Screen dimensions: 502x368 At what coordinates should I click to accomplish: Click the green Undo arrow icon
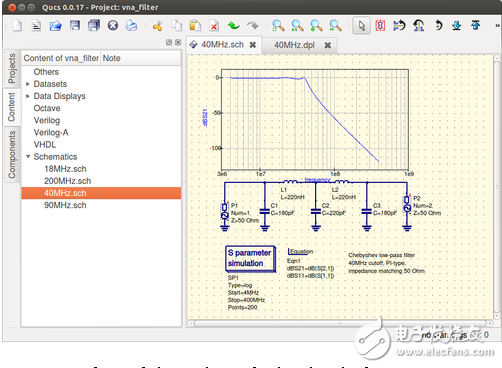(234, 25)
